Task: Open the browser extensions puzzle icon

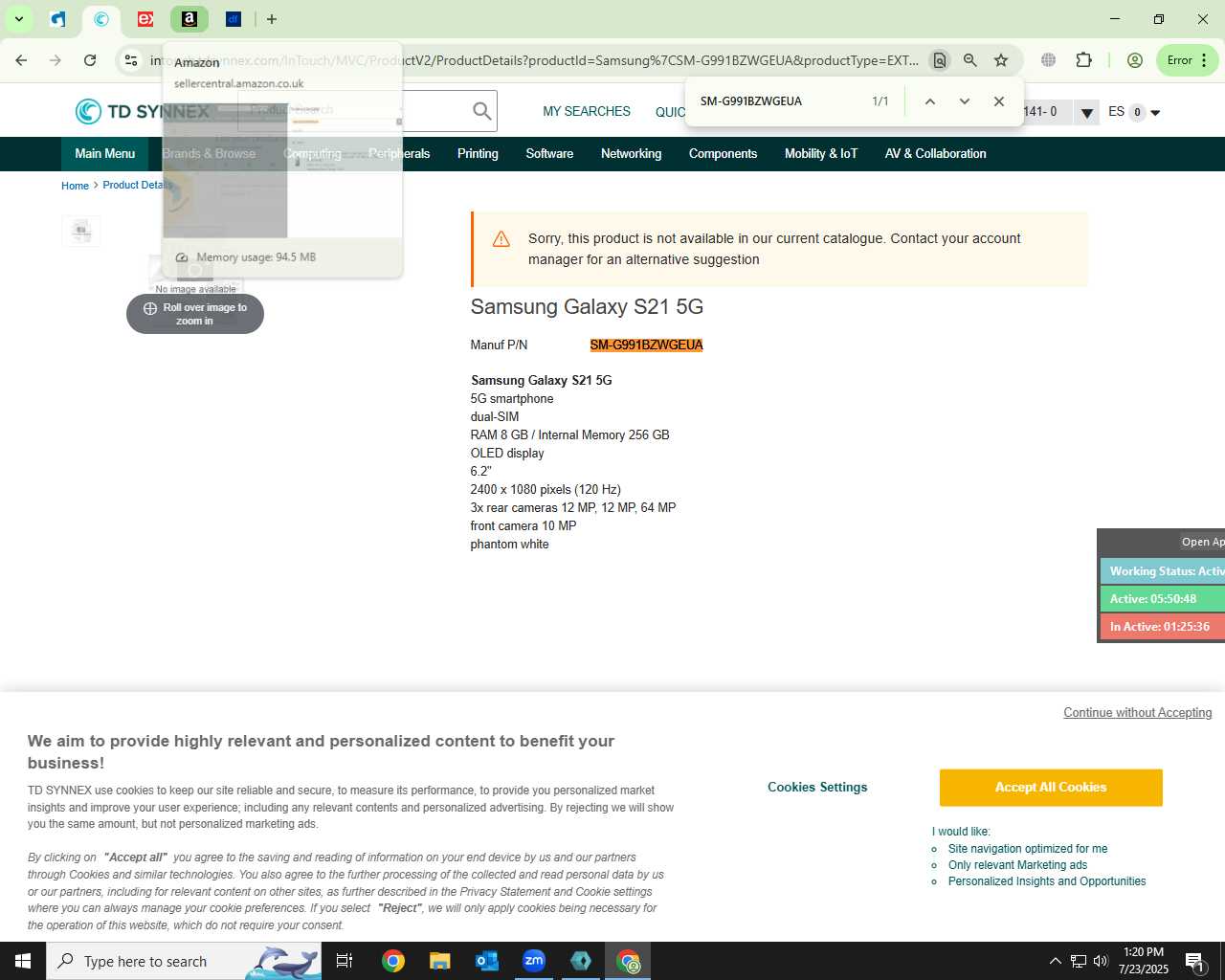Action: pyautogui.click(x=1083, y=60)
